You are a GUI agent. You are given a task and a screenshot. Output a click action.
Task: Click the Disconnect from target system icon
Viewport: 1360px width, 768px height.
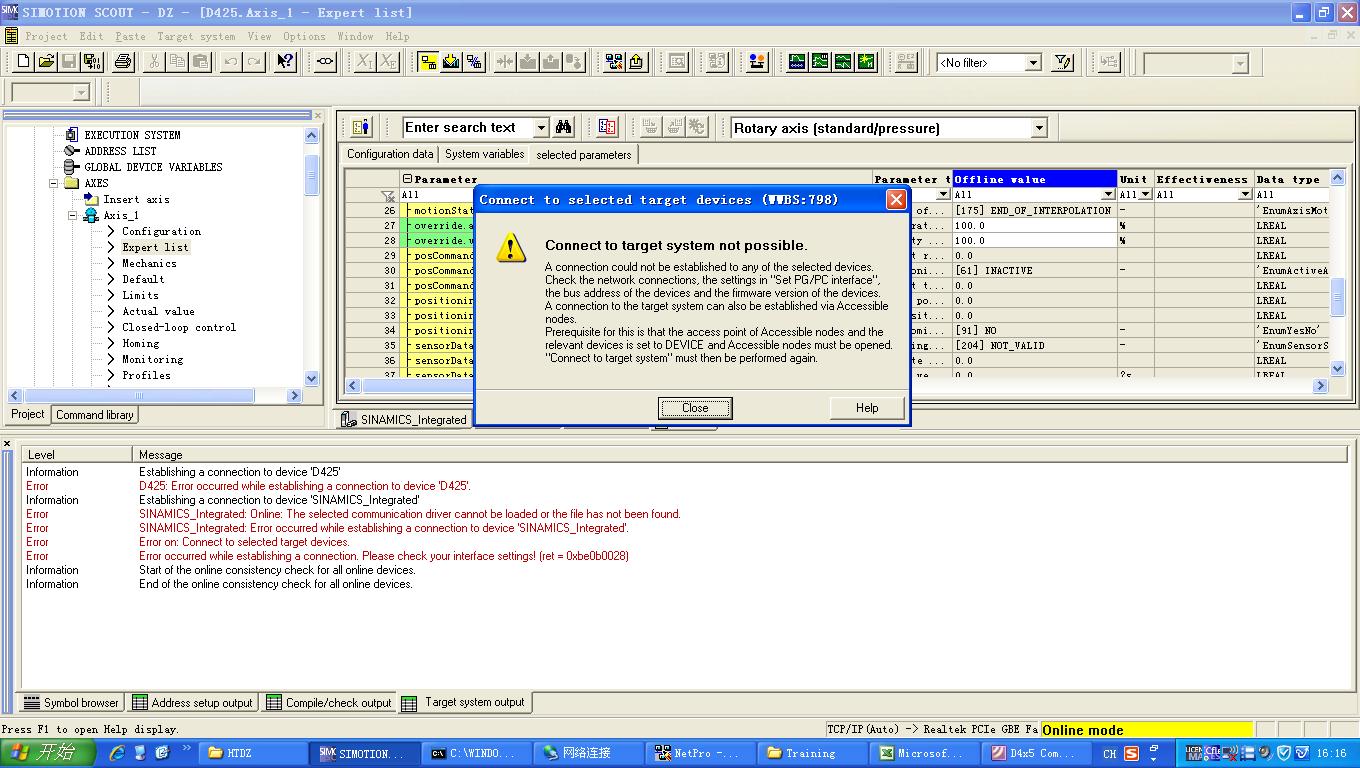pos(474,62)
